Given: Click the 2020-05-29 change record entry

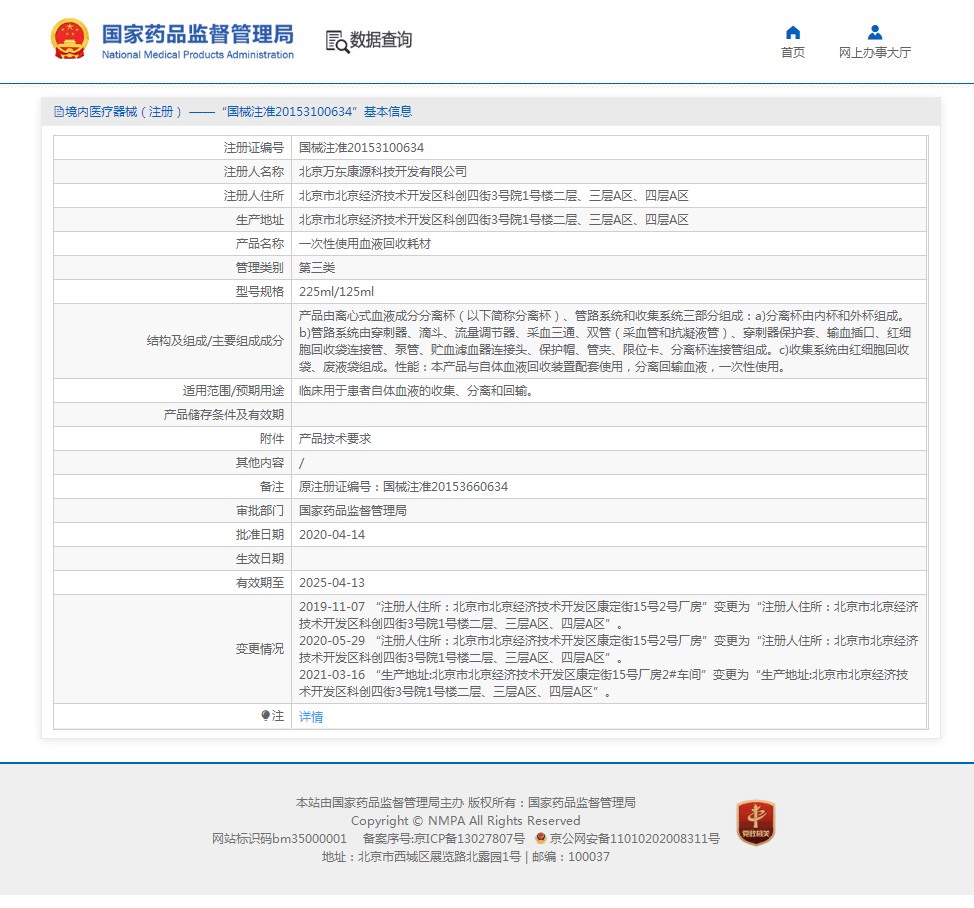Looking at the screenshot, I should coord(608,649).
